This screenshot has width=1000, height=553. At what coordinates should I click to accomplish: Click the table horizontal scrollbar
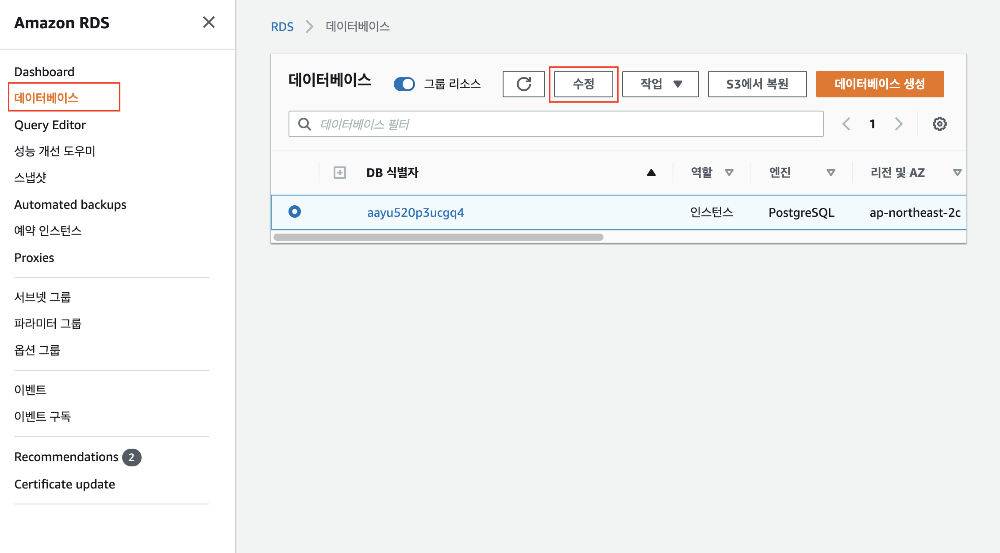pyautogui.click(x=438, y=237)
